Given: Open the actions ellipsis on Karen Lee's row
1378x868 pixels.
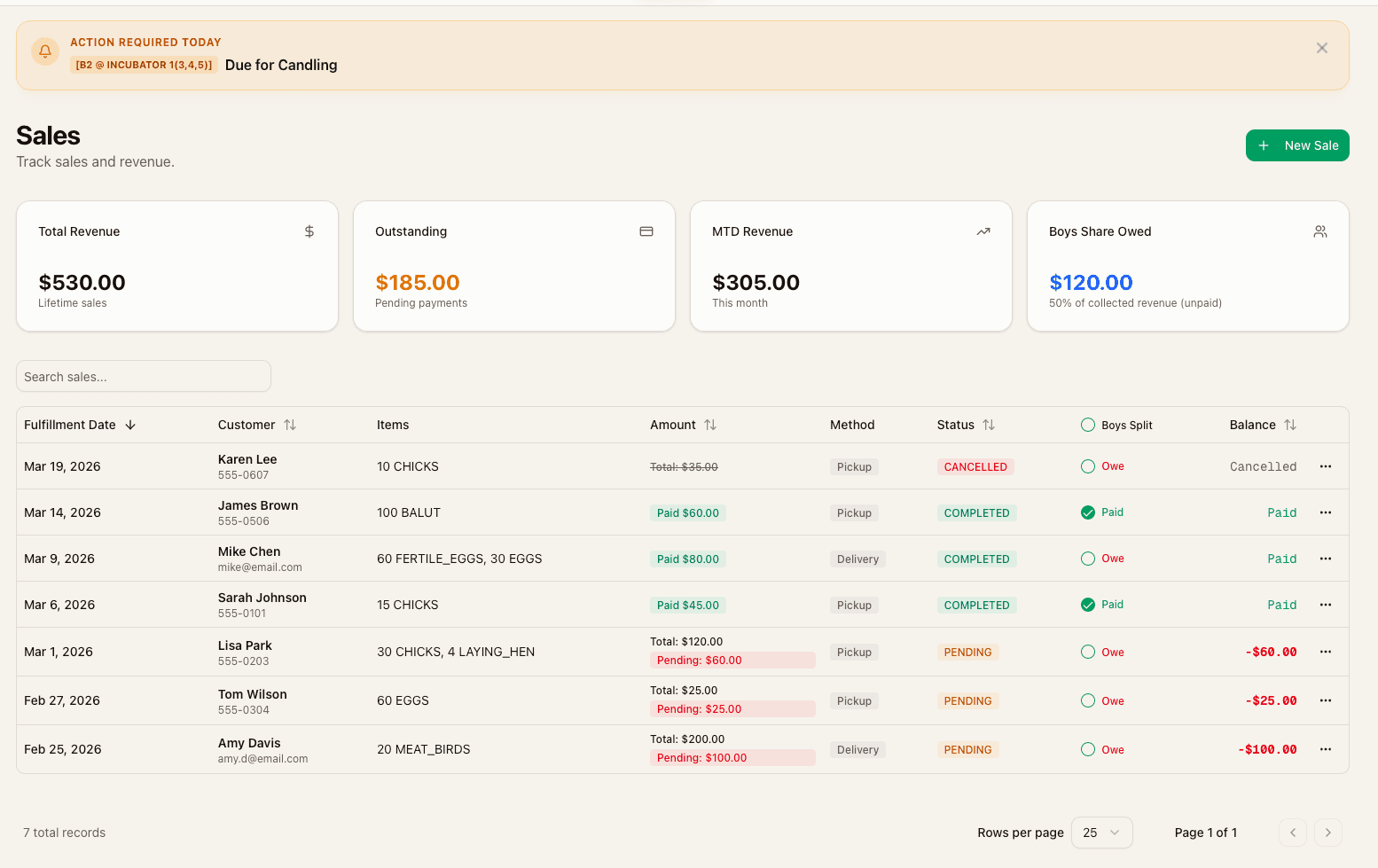Looking at the screenshot, I should (1326, 465).
